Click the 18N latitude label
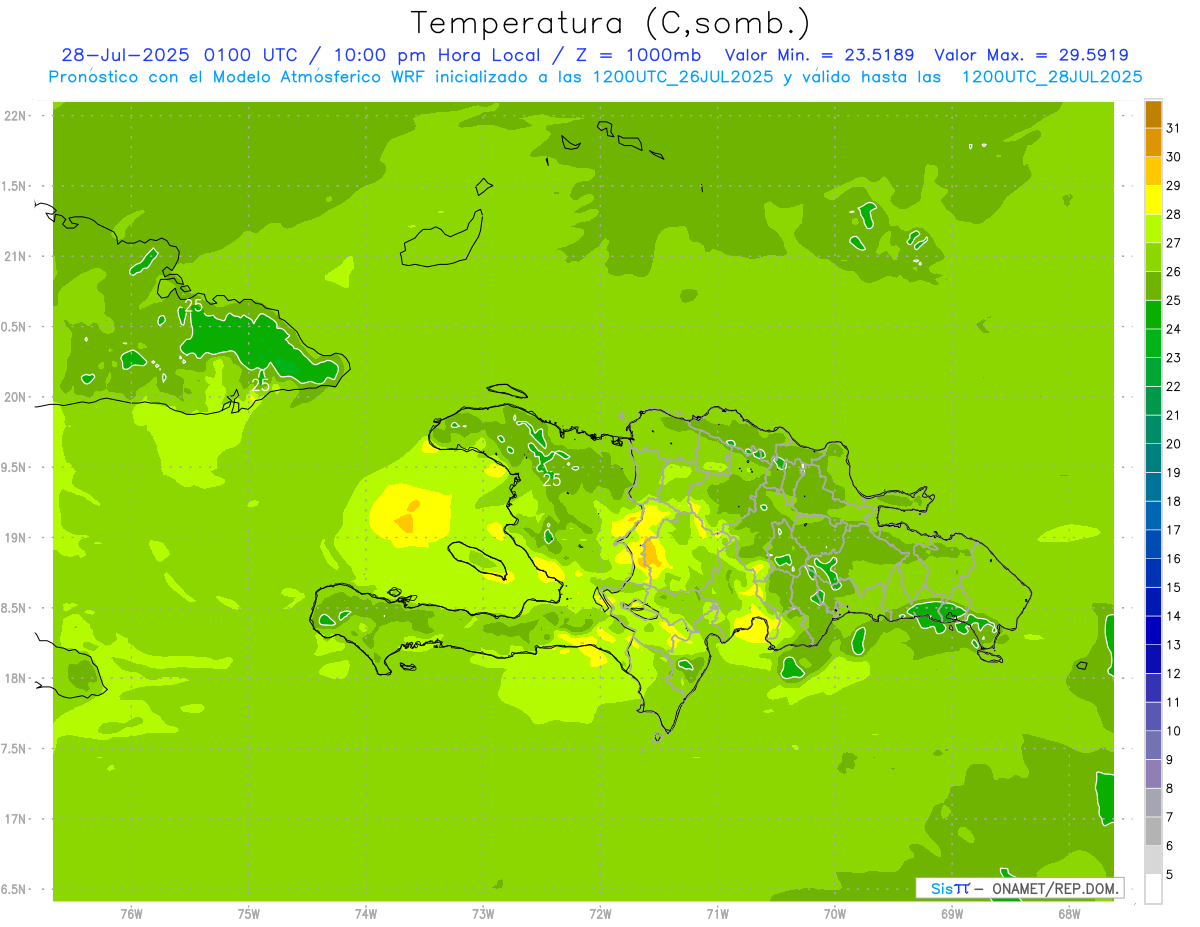 click(14, 679)
